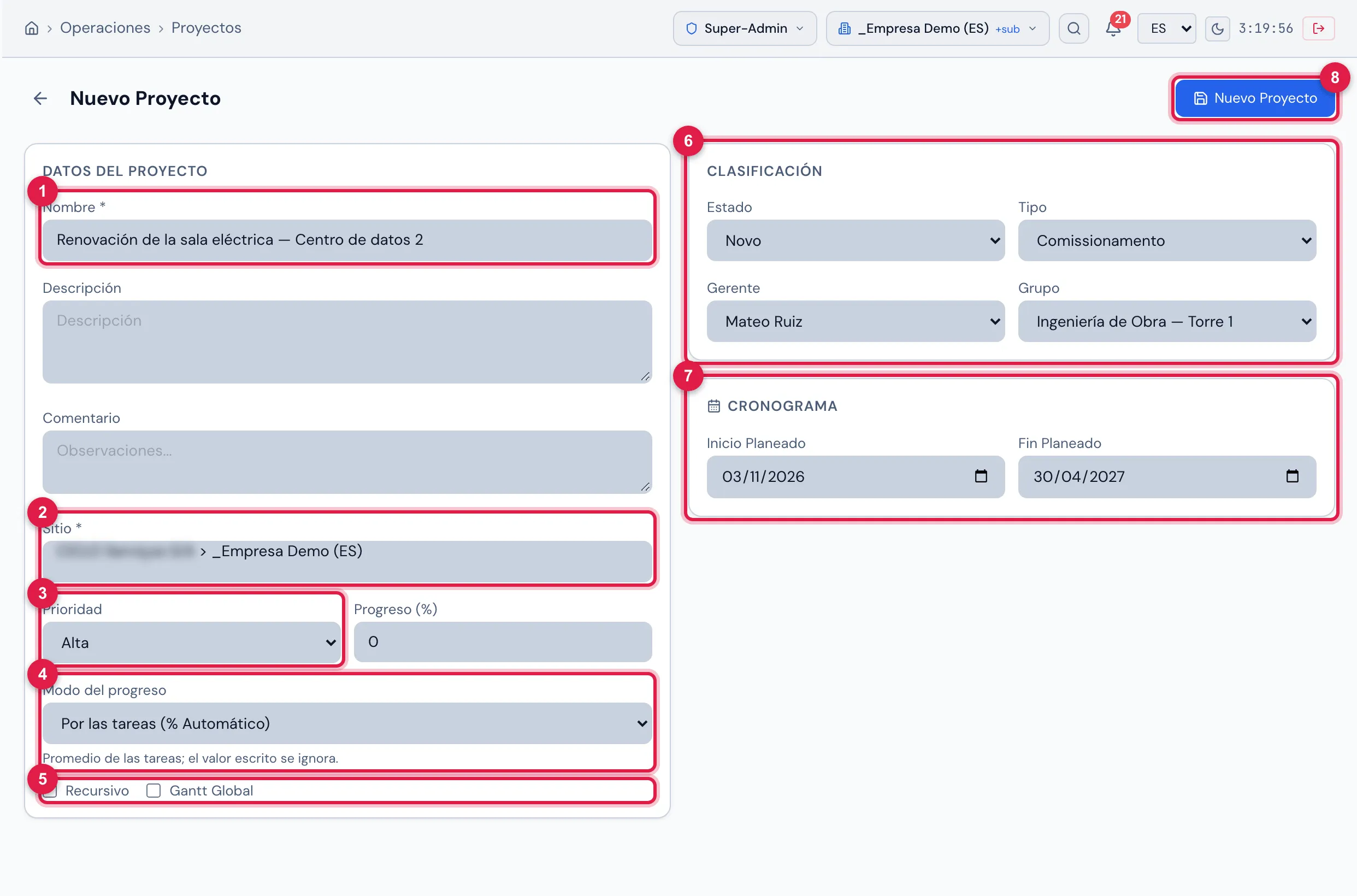
Task: Click the CLASIFICACIÓN section heading
Action: click(764, 171)
